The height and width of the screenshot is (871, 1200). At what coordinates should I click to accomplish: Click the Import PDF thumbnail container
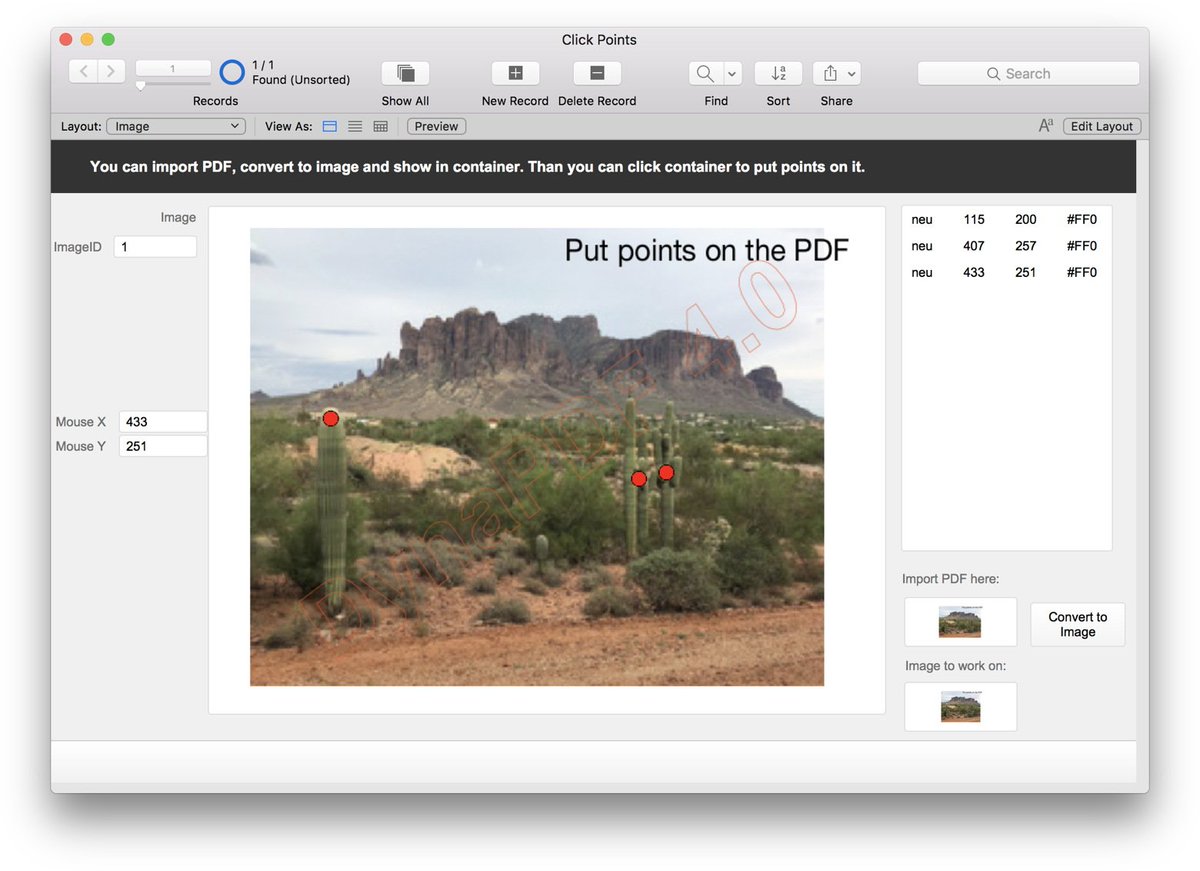[960, 622]
